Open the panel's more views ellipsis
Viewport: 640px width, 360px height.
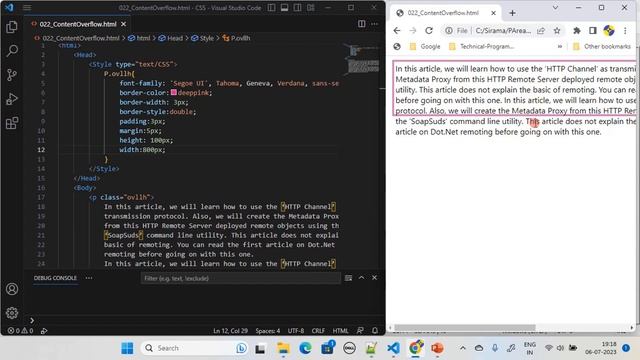[89, 278]
